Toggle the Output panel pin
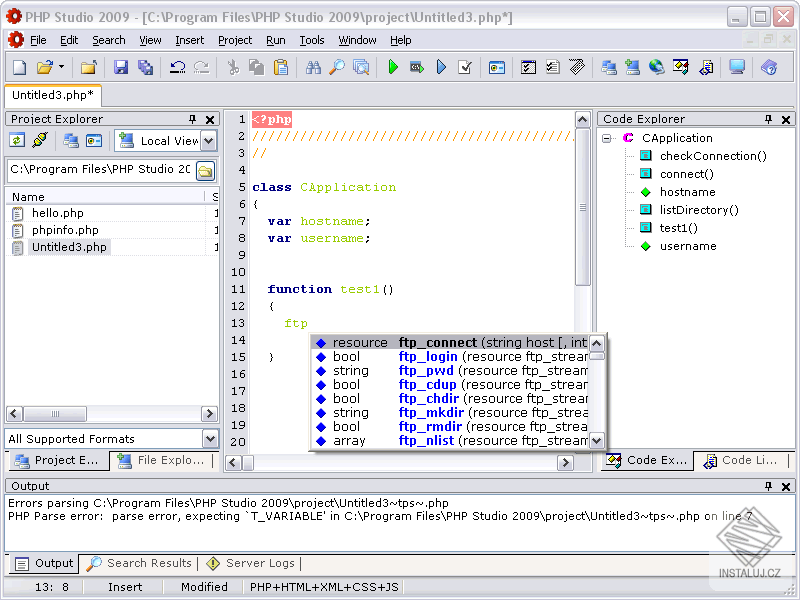 tap(769, 486)
